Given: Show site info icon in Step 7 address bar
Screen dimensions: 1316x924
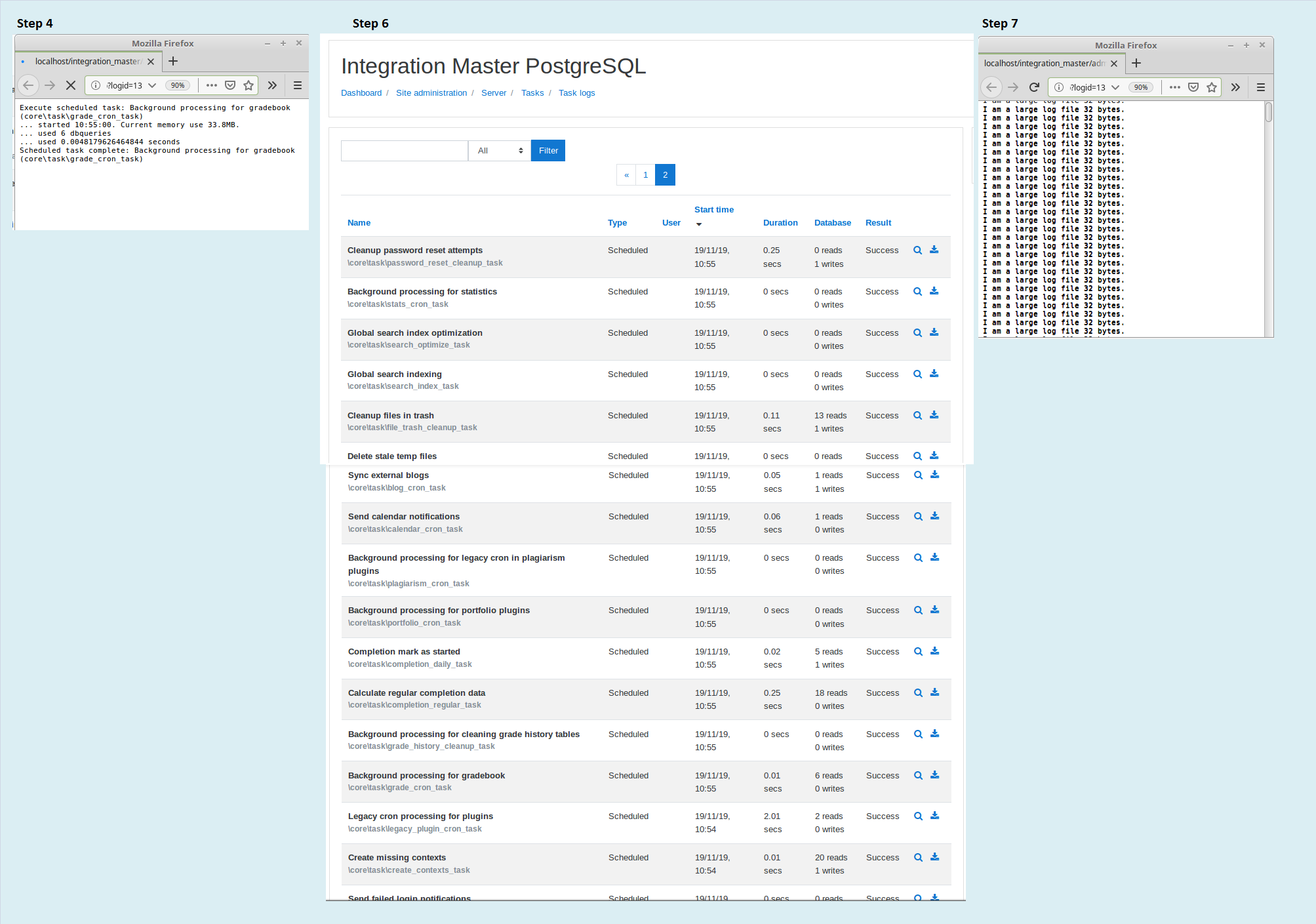Looking at the screenshot, I should [1059, 87].
